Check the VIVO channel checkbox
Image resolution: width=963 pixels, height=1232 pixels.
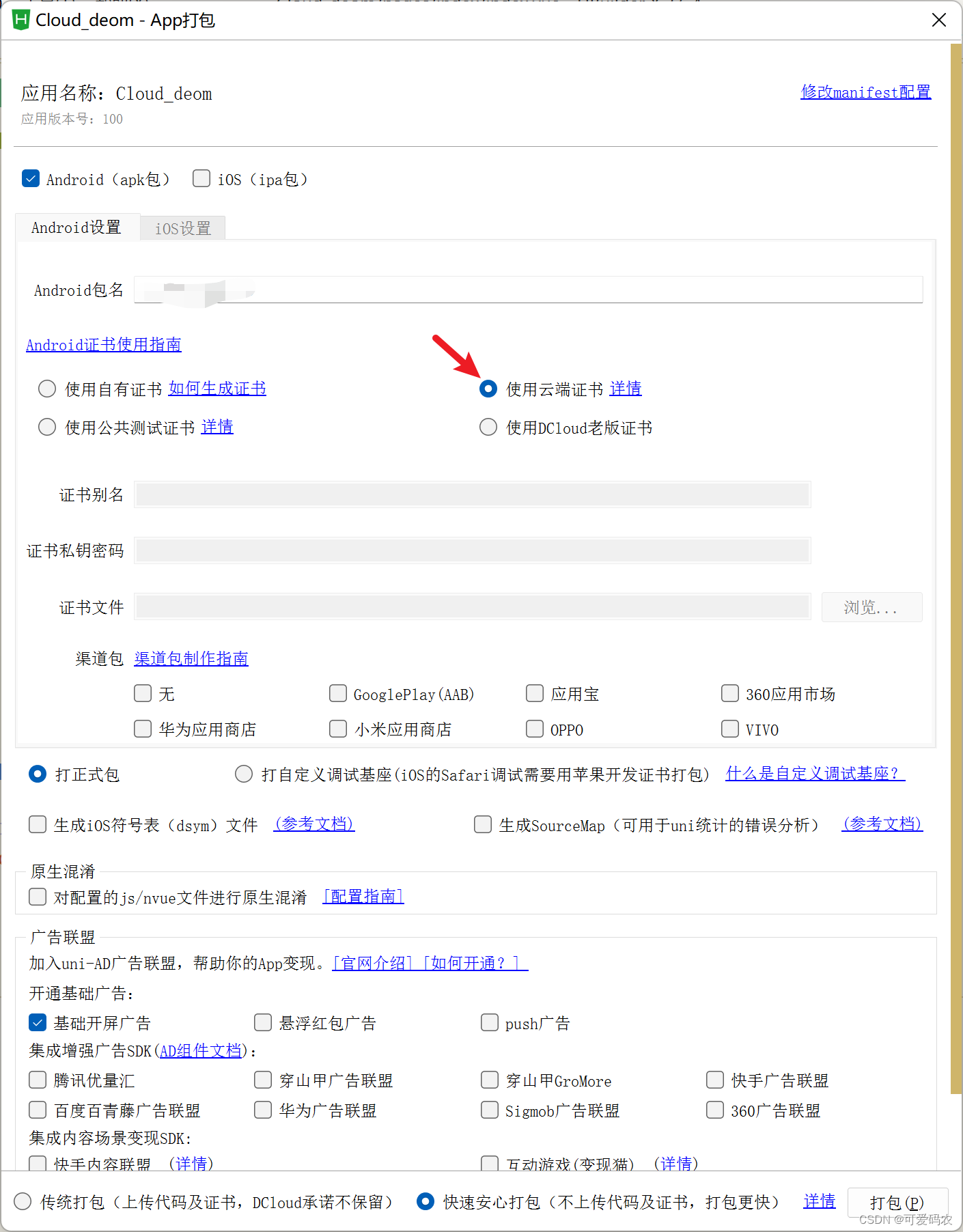(730, 729)
